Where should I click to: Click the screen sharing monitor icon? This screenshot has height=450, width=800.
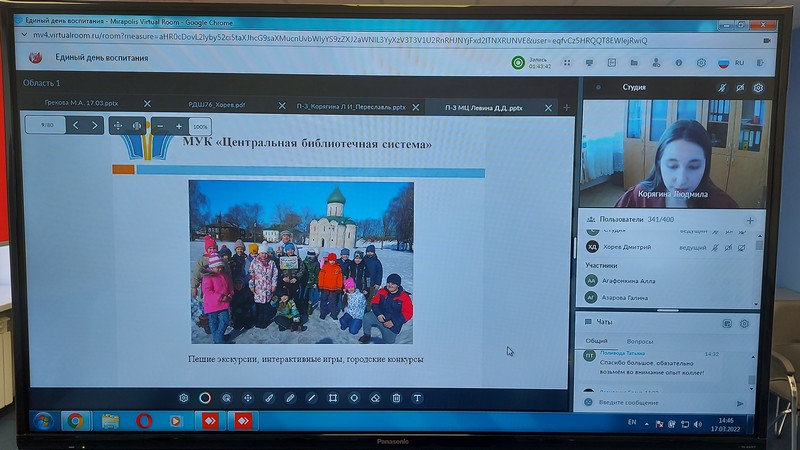click(x=589, y=63)
